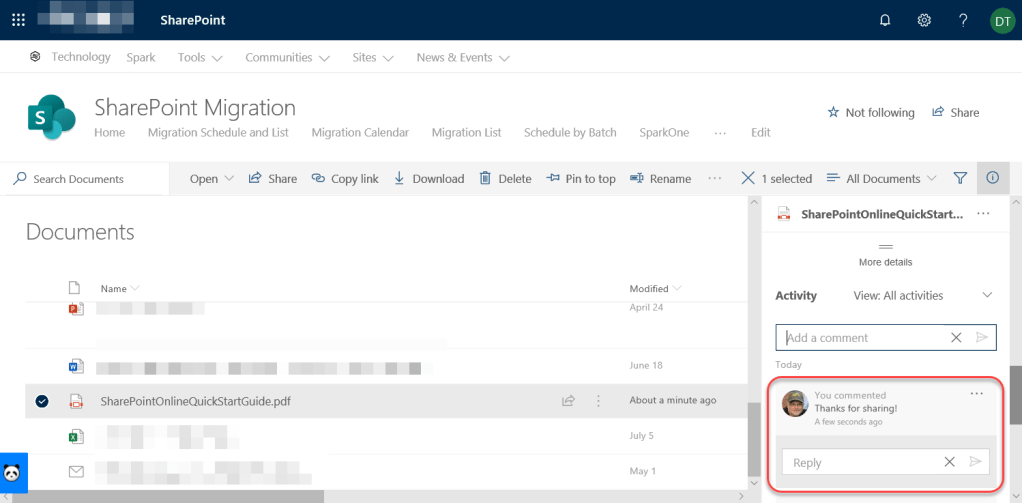Open the help question mark icon
Image resolution: width=1022 pixels, height=503 pixels.
[x=963, y=20]
